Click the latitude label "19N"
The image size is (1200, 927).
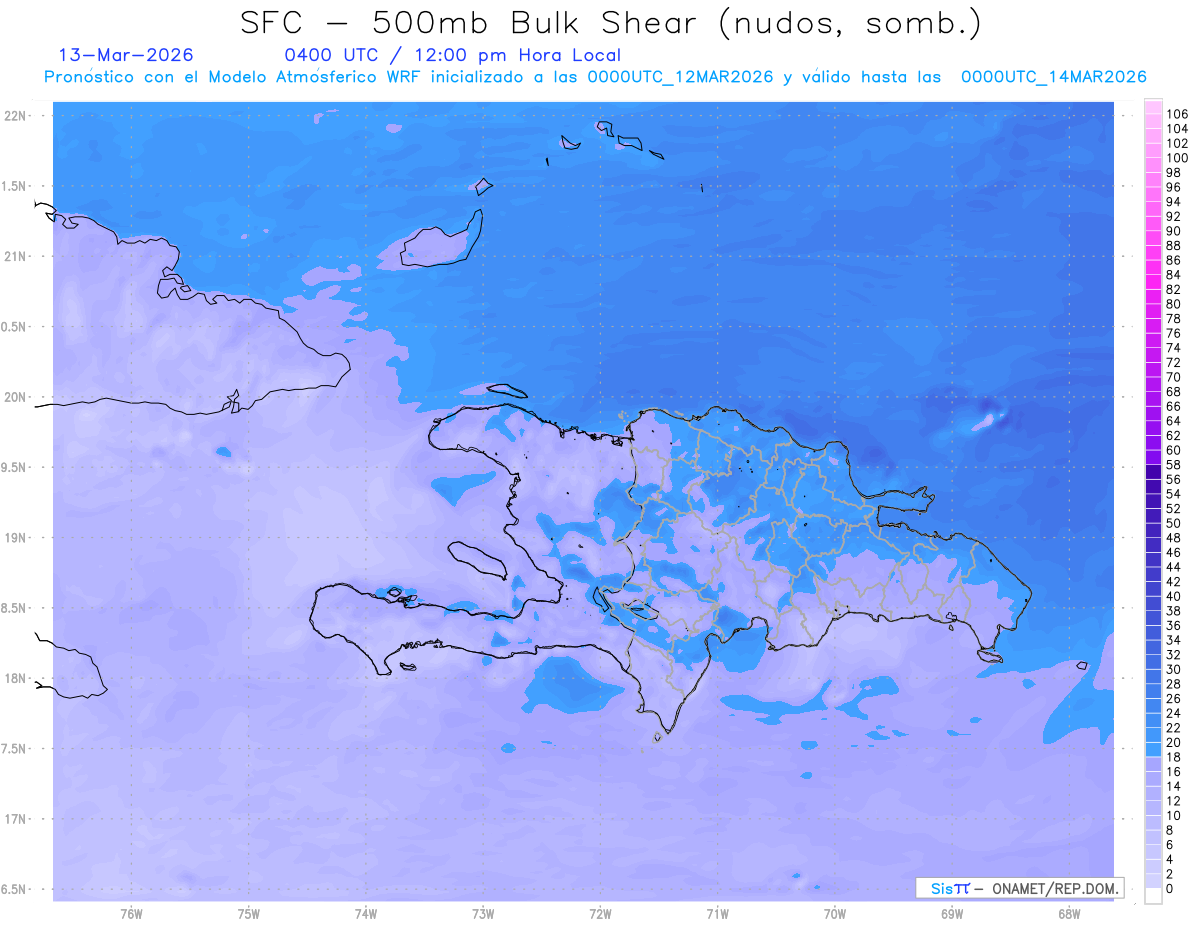click(17, 537)
